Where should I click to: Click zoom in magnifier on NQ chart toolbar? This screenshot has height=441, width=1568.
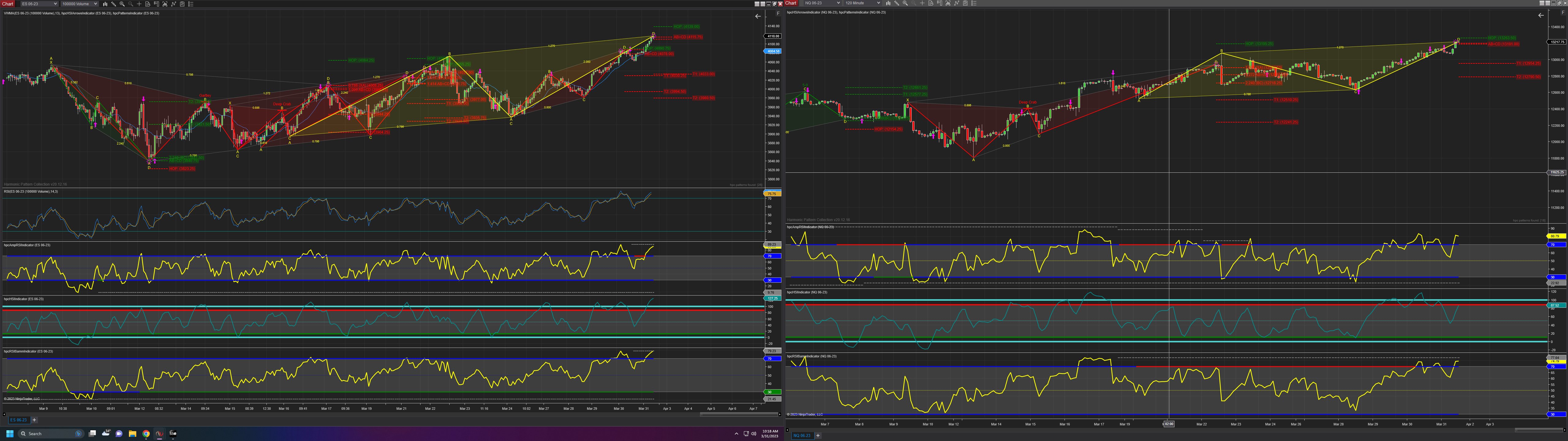(x=905, y=3)
